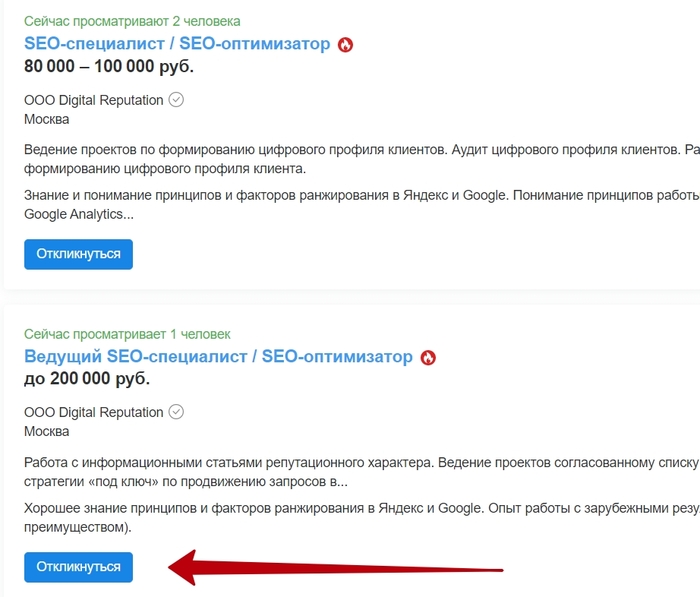700x597 pixels.
Task: Open the SEO-специалист / SEO-оптимизатор vacancy title
Action: click(177, 45)
